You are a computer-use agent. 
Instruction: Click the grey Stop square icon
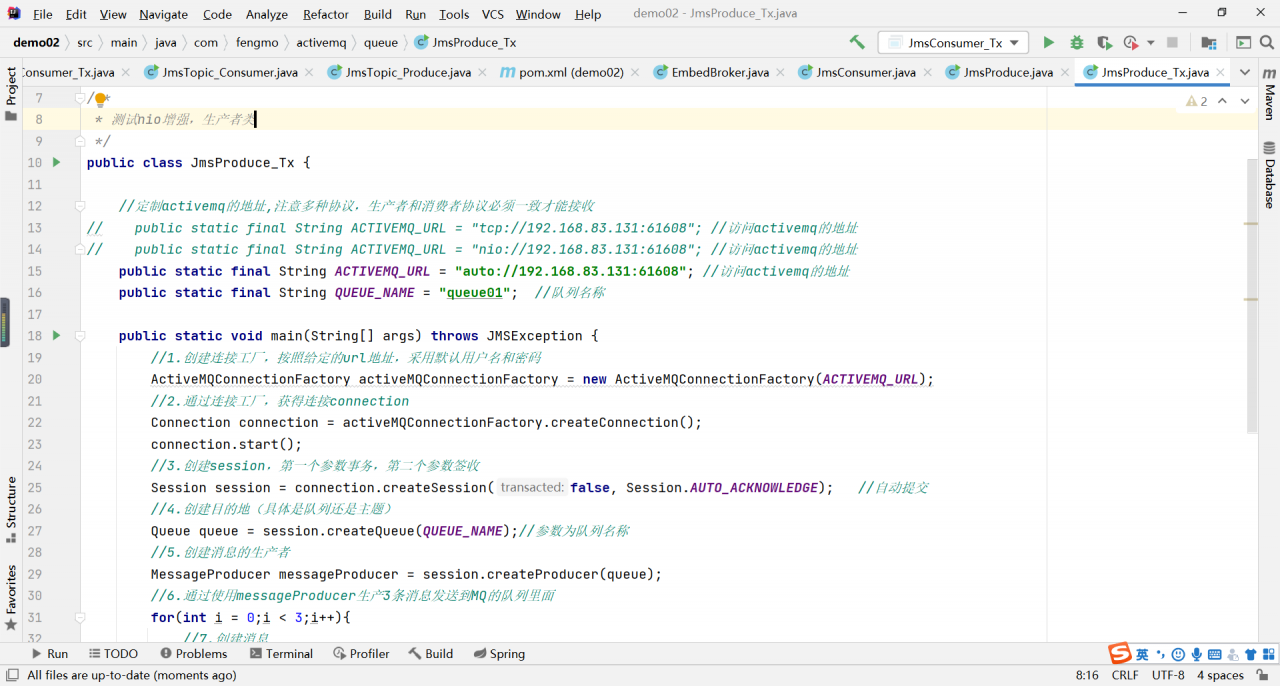click(1172, 43)
